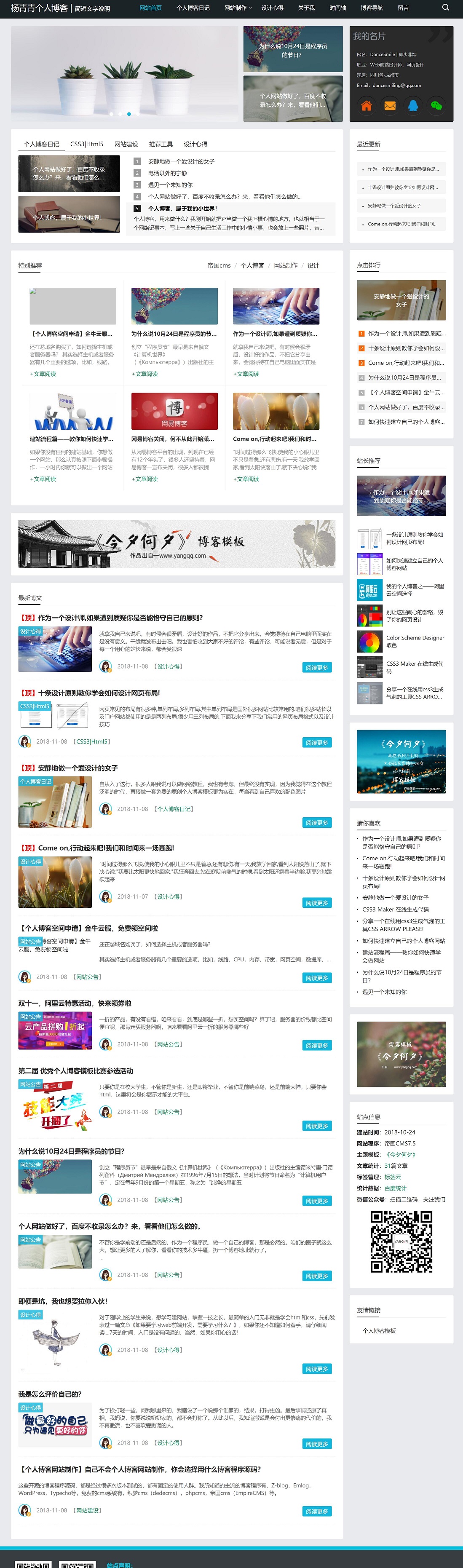
Task: Select the first carousel dot on banner
Action: click(111, 114)
